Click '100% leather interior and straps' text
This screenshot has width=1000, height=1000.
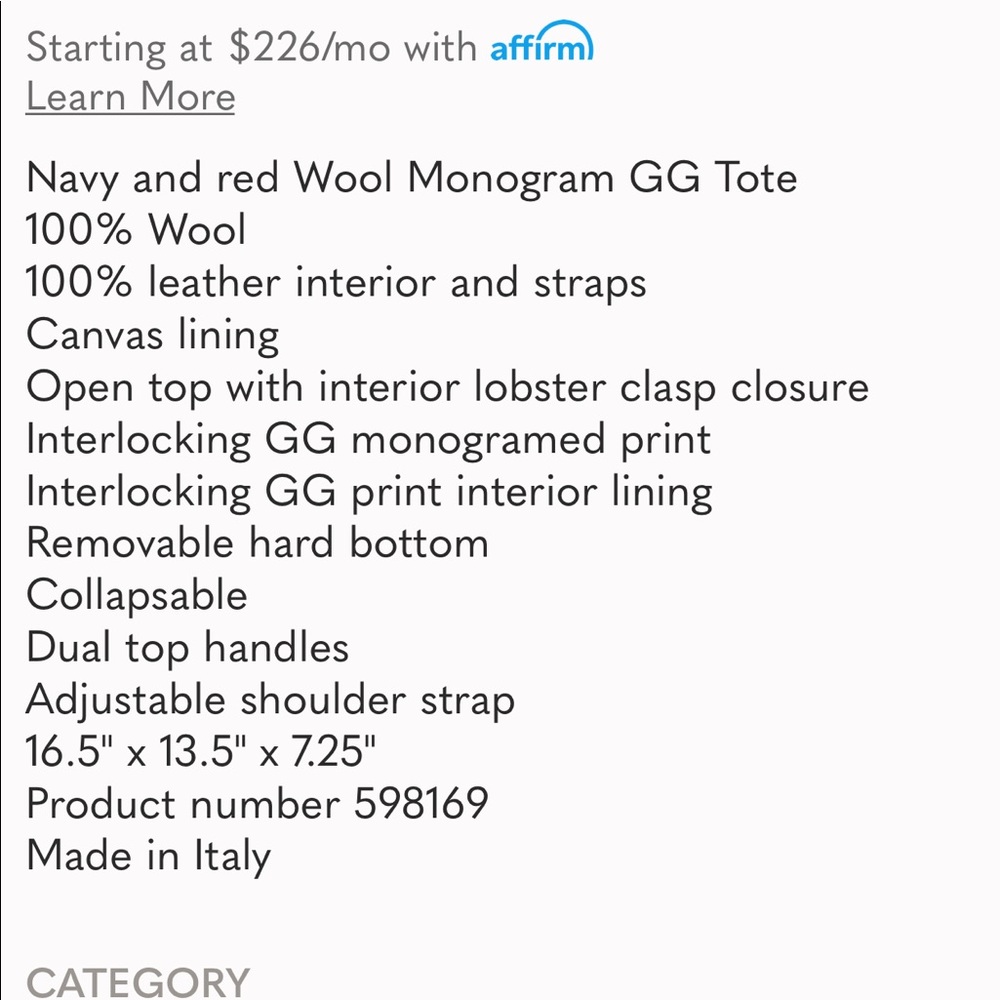tap(336, 282)
